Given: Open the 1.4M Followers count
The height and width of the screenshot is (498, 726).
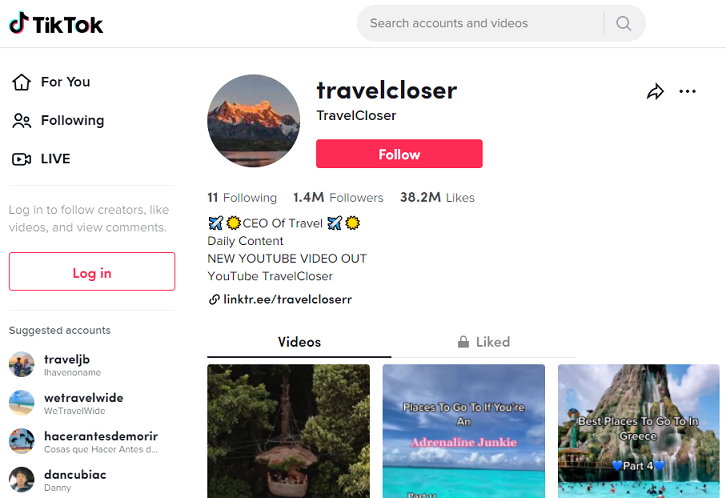Looking at the screenshot, I should pos(338,198).
